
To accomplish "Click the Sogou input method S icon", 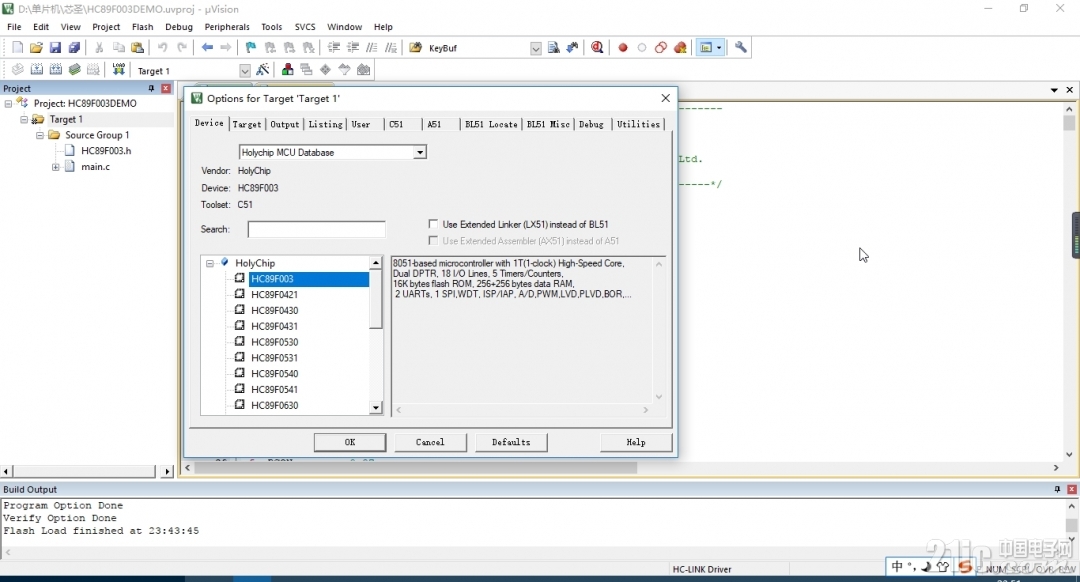I will point(964,567).
